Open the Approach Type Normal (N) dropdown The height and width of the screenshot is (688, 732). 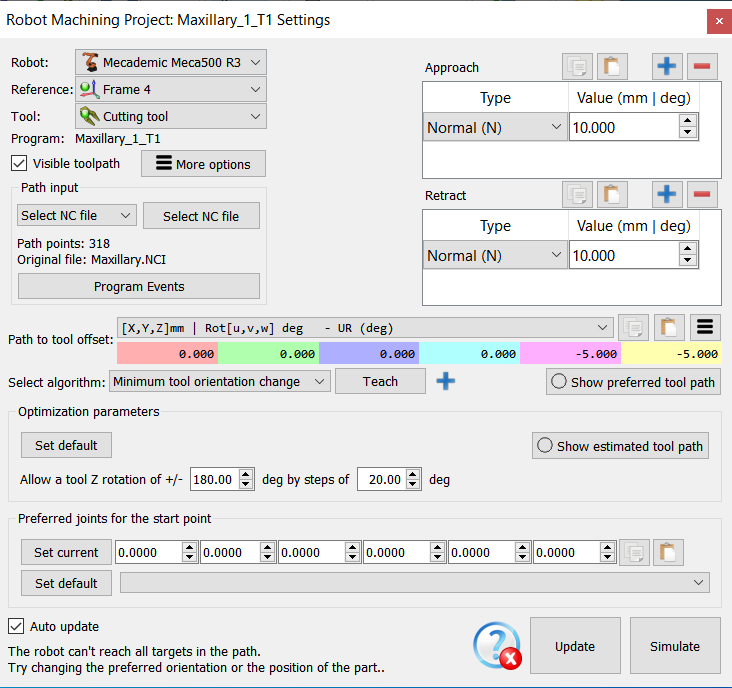pos(495,127)
